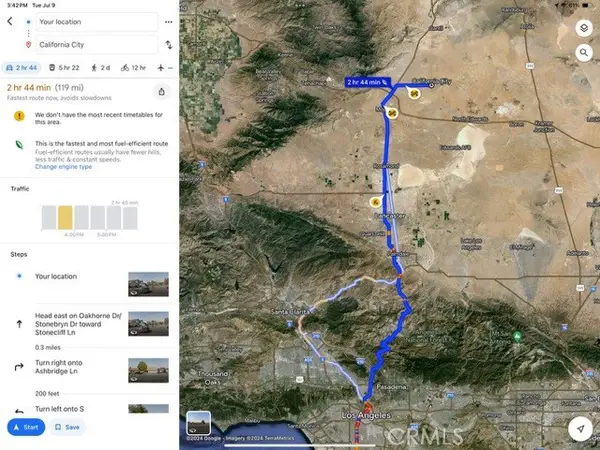This screenshot has width=600, height=450.
Task: Tap the map search magnifier icon
Action: coord(584,52)
